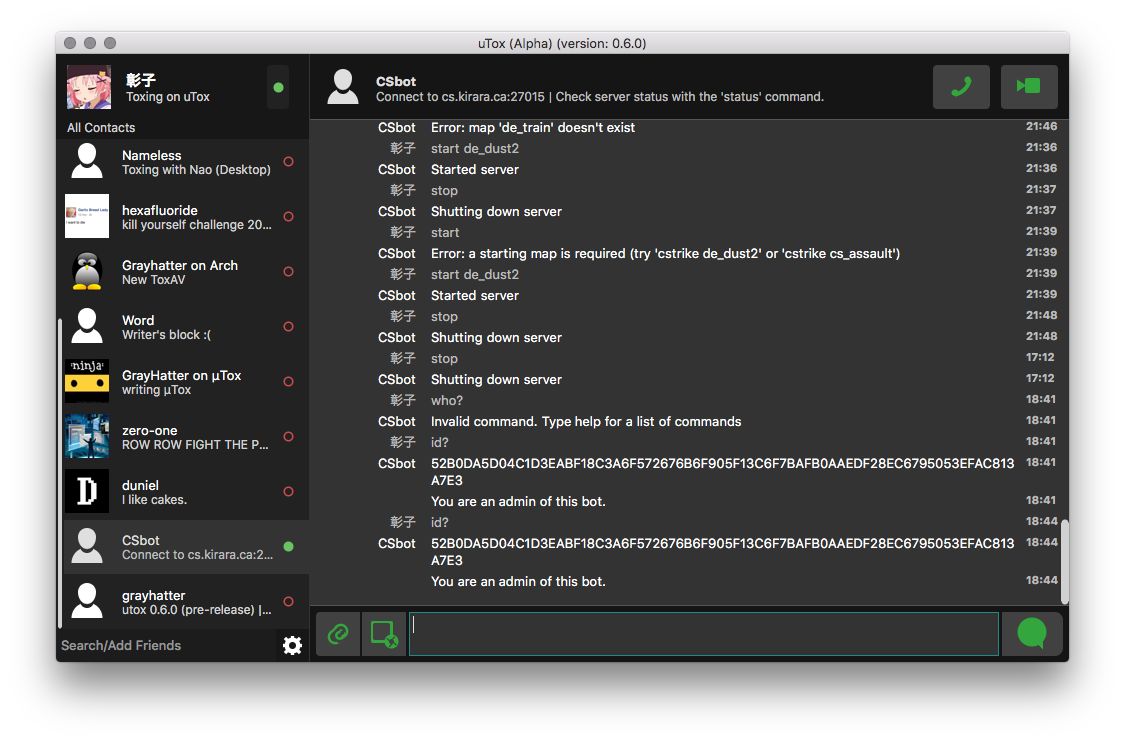Viewport: 1125px width, 742px height.
Task: Start a video call with CSbot
Action: (x=1028, y=87)
